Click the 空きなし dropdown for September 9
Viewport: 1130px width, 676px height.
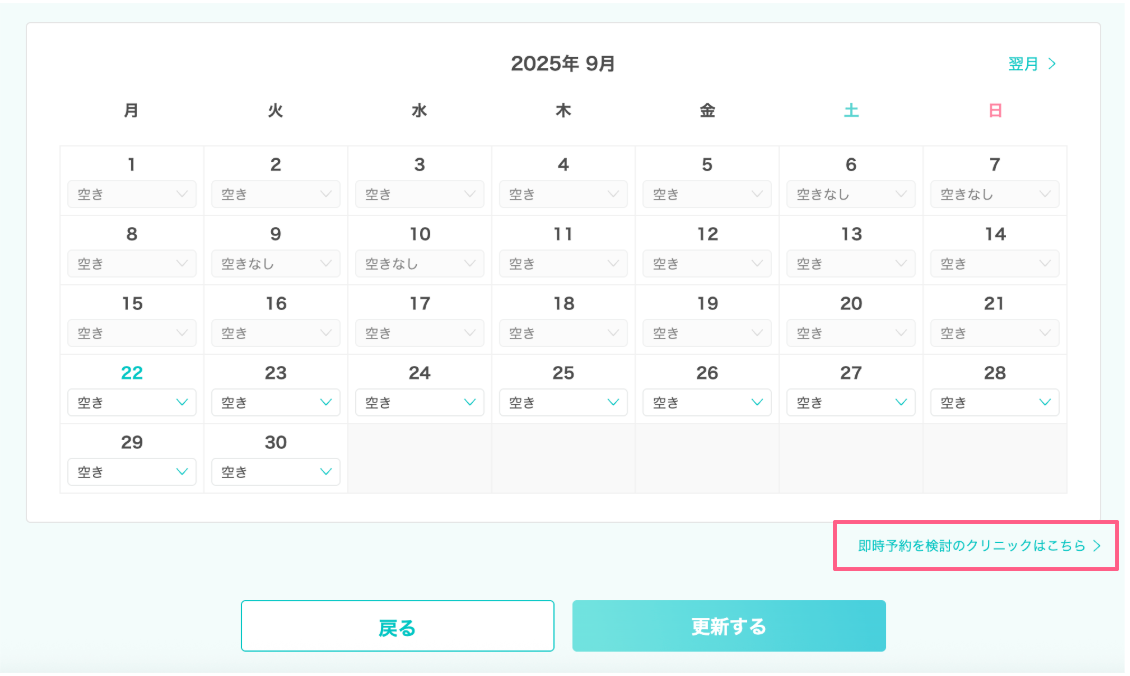[276, 264]
